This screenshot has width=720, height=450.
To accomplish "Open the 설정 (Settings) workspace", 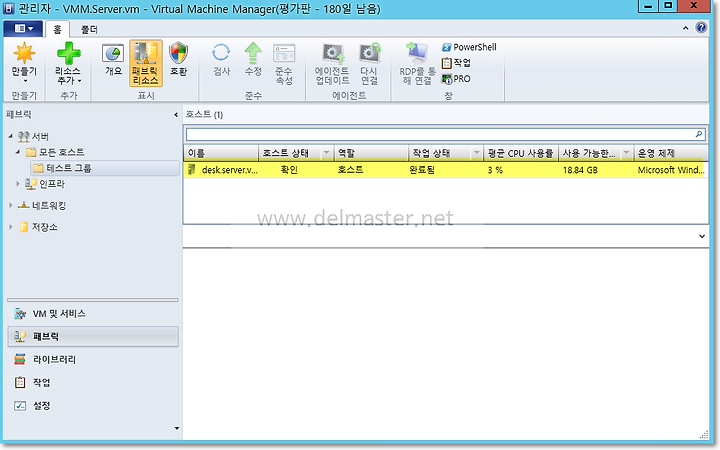I will [x=93, y=406].
